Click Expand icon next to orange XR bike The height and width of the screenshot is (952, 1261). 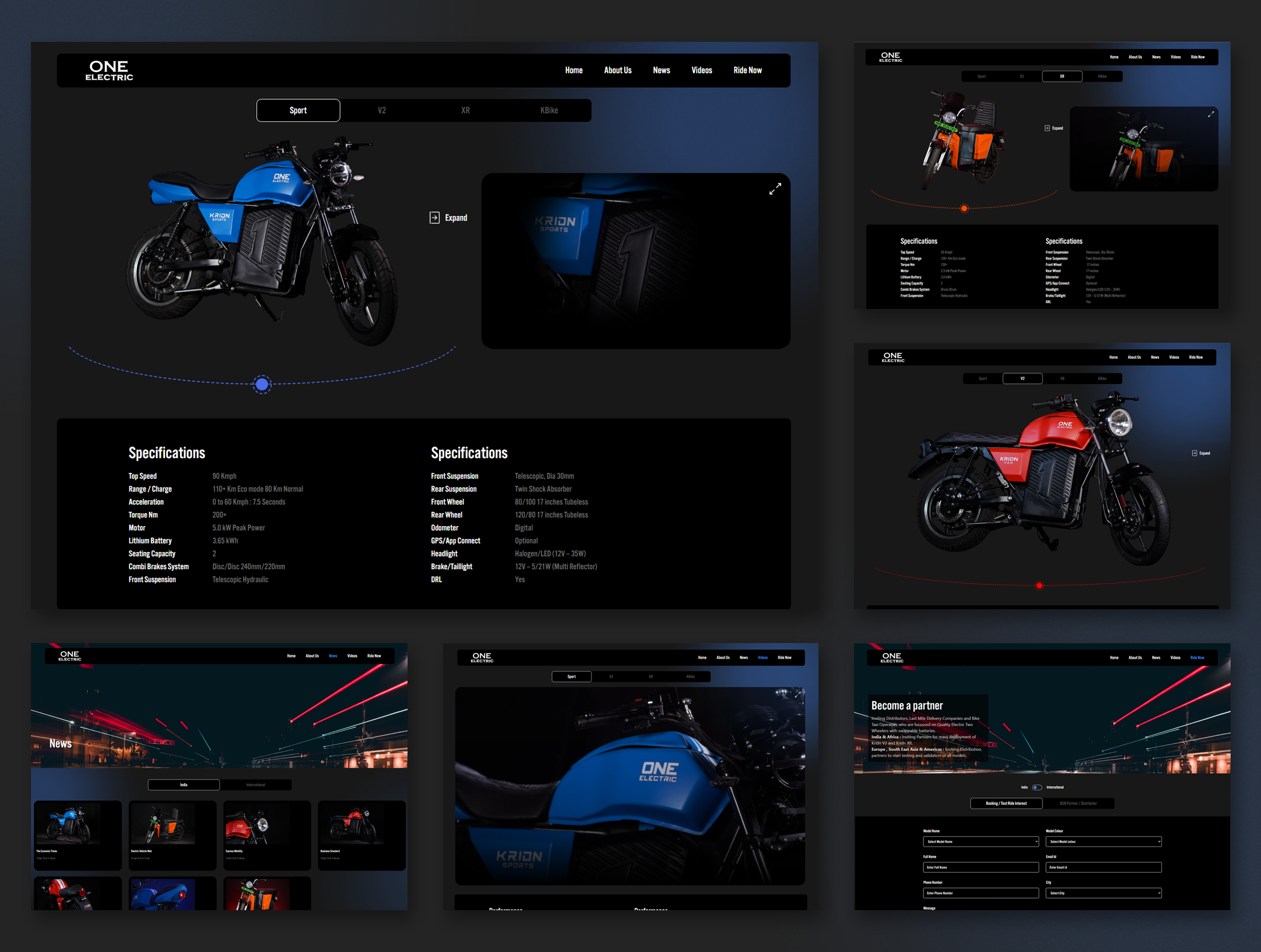(x=1047, y=128)
